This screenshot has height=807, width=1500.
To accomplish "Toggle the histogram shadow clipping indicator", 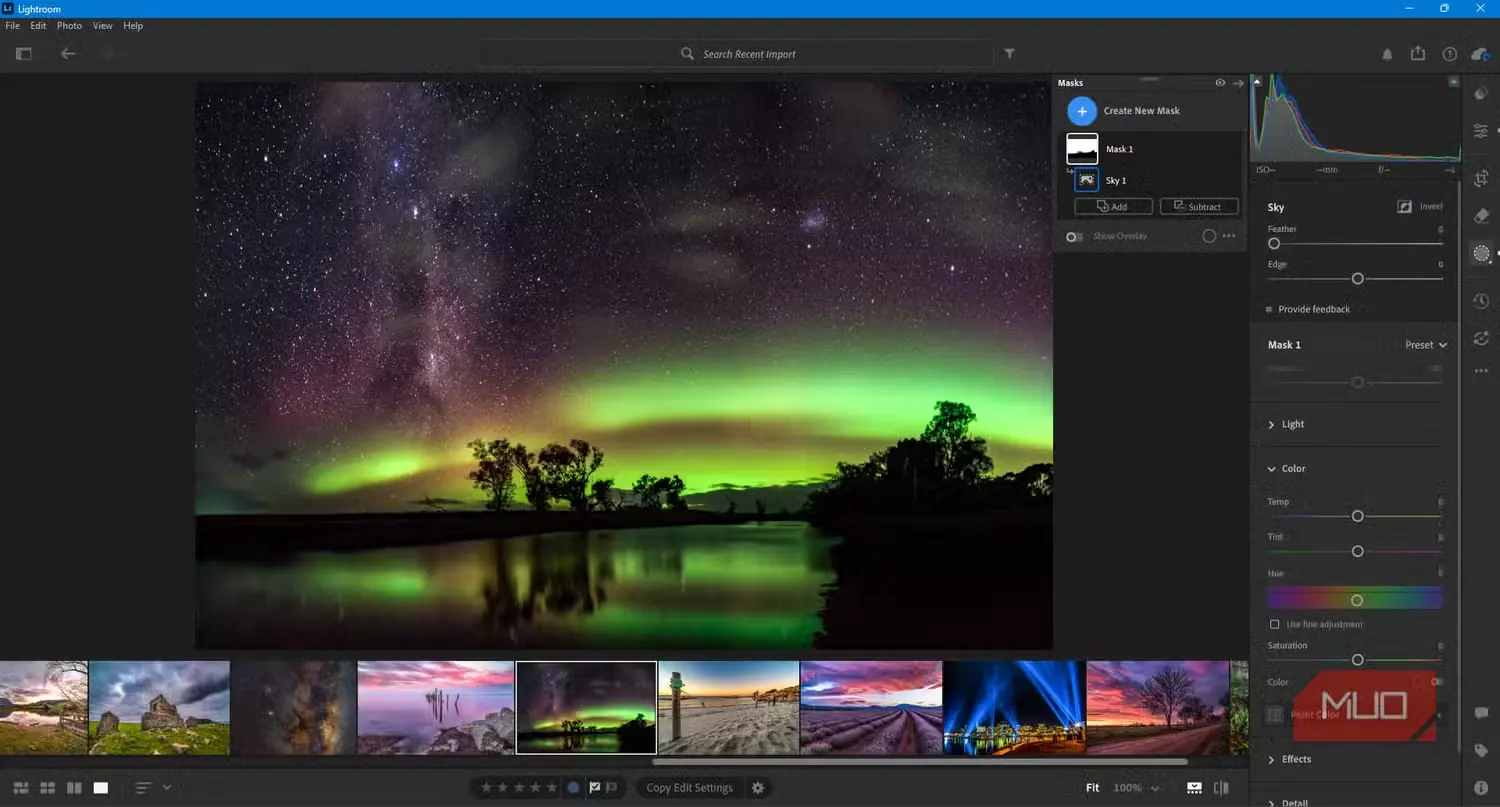I will tap(1257, 81).
